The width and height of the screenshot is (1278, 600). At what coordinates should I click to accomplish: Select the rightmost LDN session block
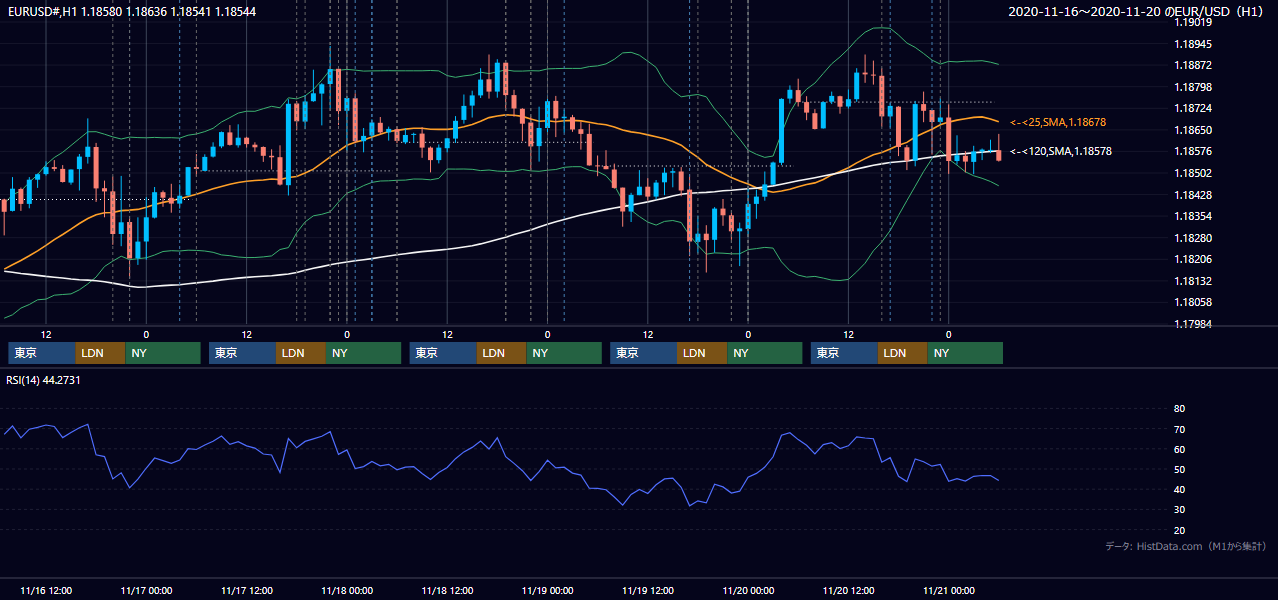903,353
